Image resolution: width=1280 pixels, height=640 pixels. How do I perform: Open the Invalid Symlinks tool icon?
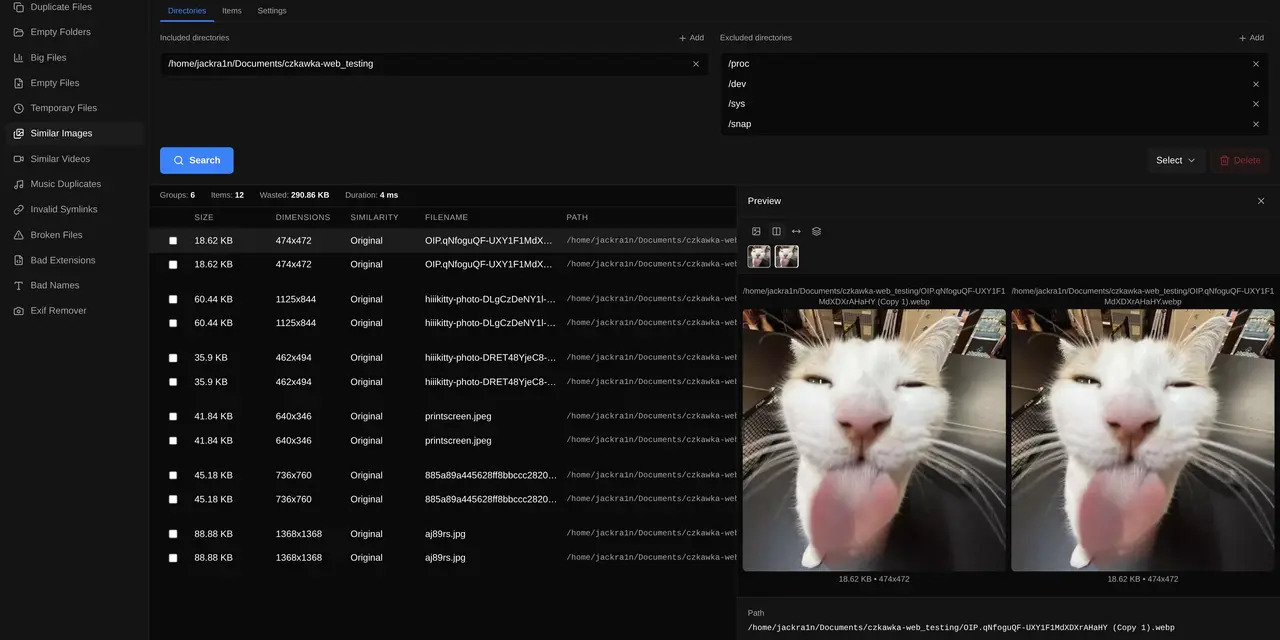coord(18,210)
